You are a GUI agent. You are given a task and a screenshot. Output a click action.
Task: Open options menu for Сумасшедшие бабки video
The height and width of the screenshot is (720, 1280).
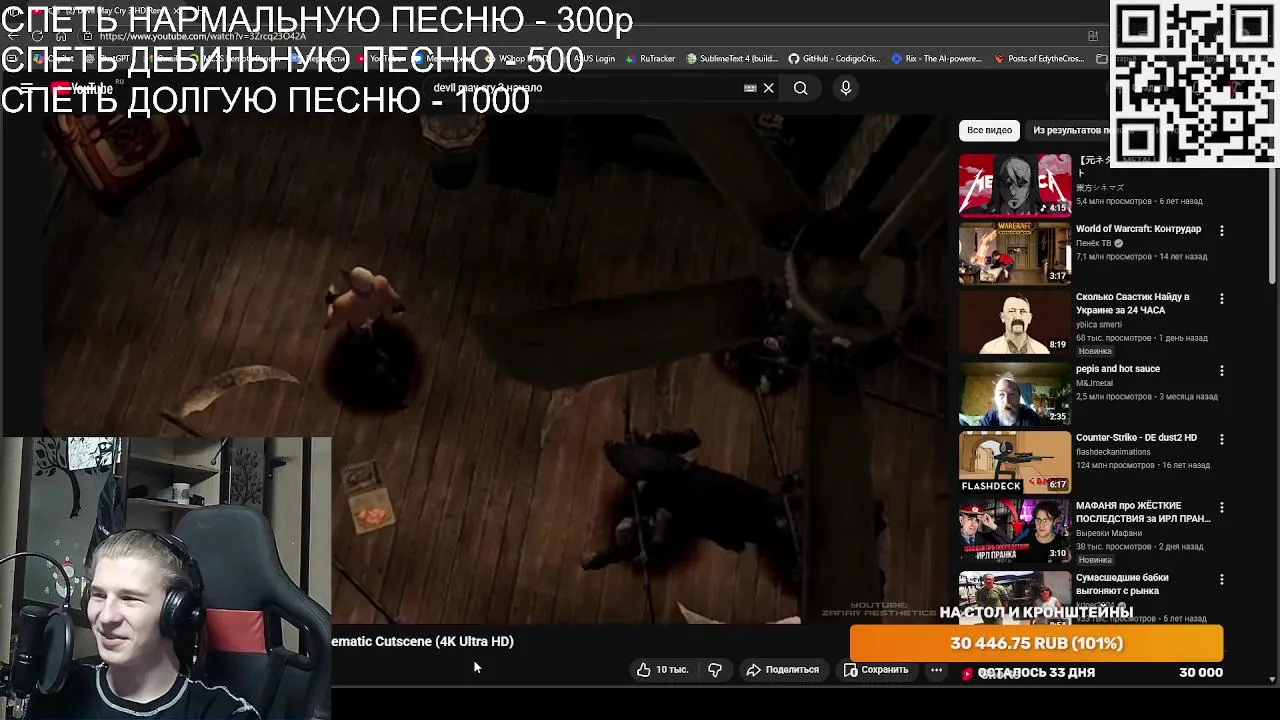click(1221, 579)
